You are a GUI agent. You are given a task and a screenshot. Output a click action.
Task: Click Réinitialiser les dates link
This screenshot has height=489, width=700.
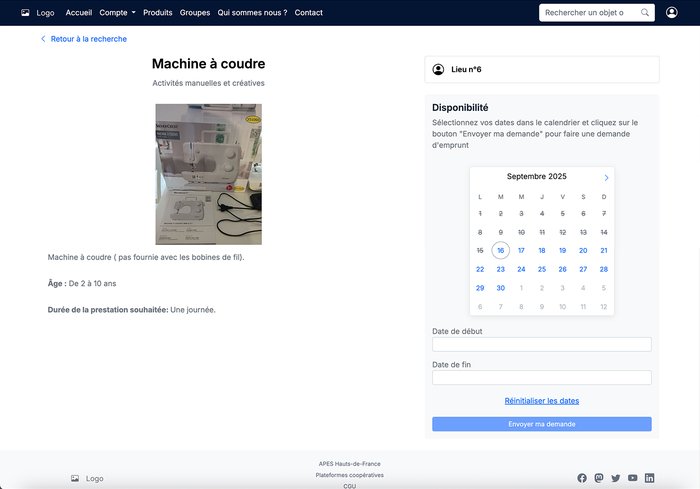[542, 401]
